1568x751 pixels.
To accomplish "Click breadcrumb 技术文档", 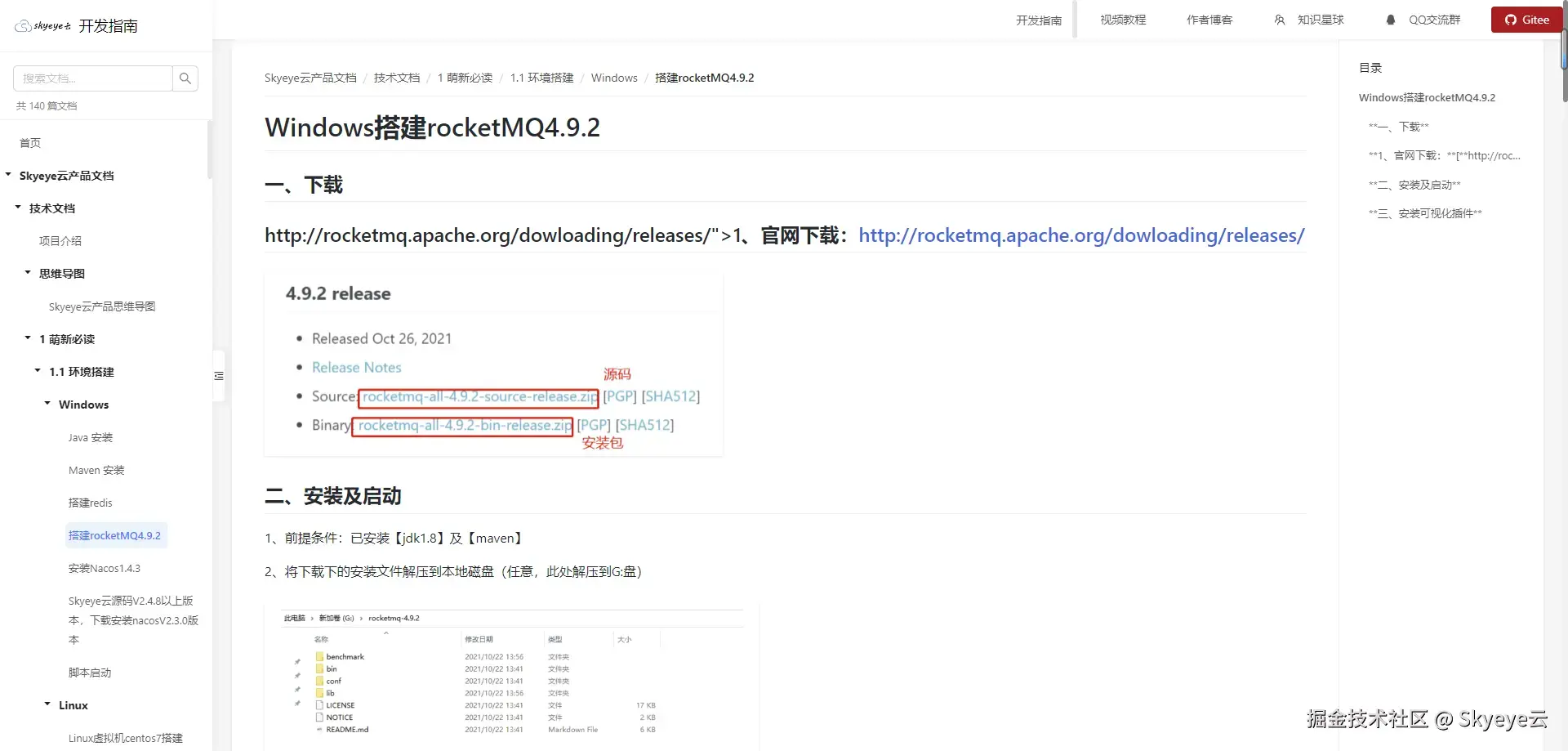I will click(x=397, y=78).
